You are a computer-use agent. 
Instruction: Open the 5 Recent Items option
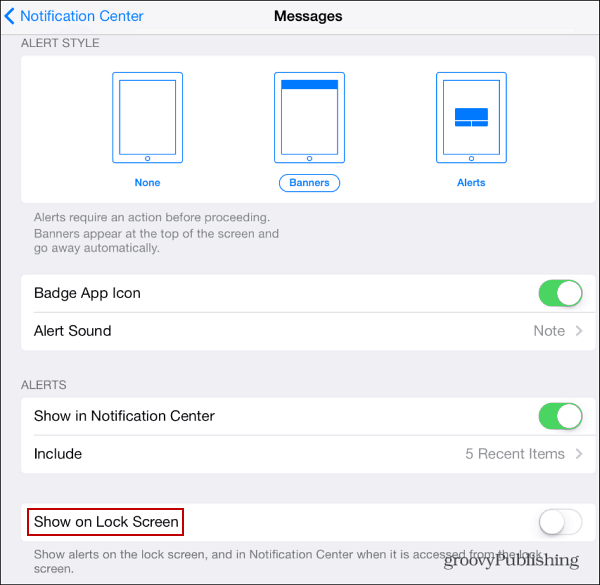pos(515,454)
